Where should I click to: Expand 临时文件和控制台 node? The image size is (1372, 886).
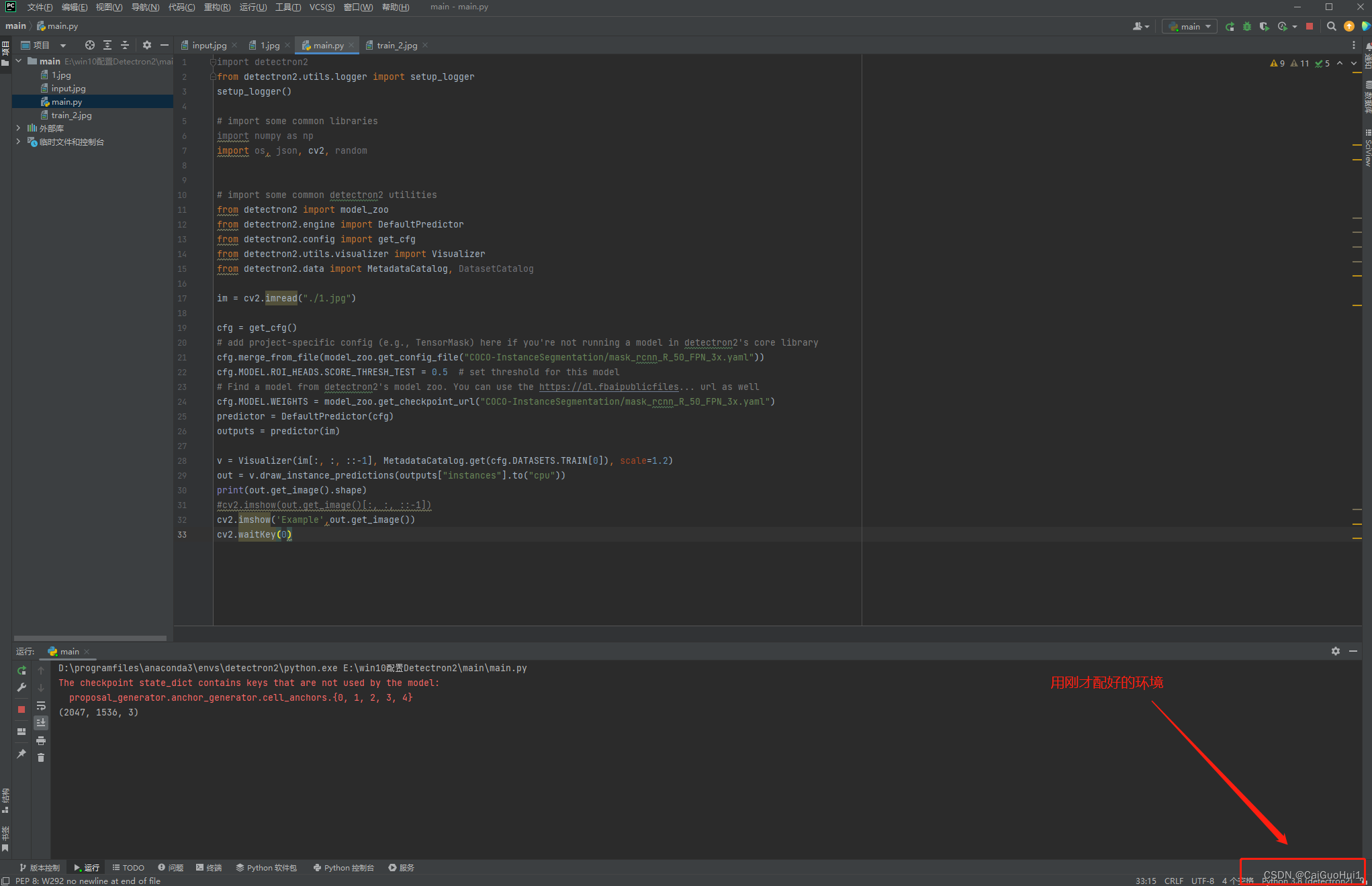(x=19, y=142)
